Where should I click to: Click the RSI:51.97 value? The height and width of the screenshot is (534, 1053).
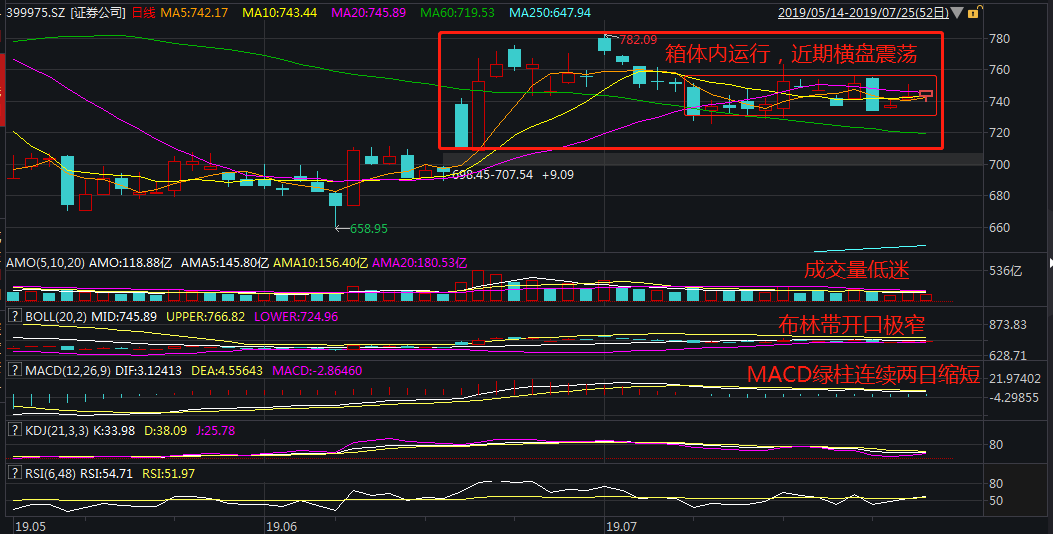click(169, 474)
